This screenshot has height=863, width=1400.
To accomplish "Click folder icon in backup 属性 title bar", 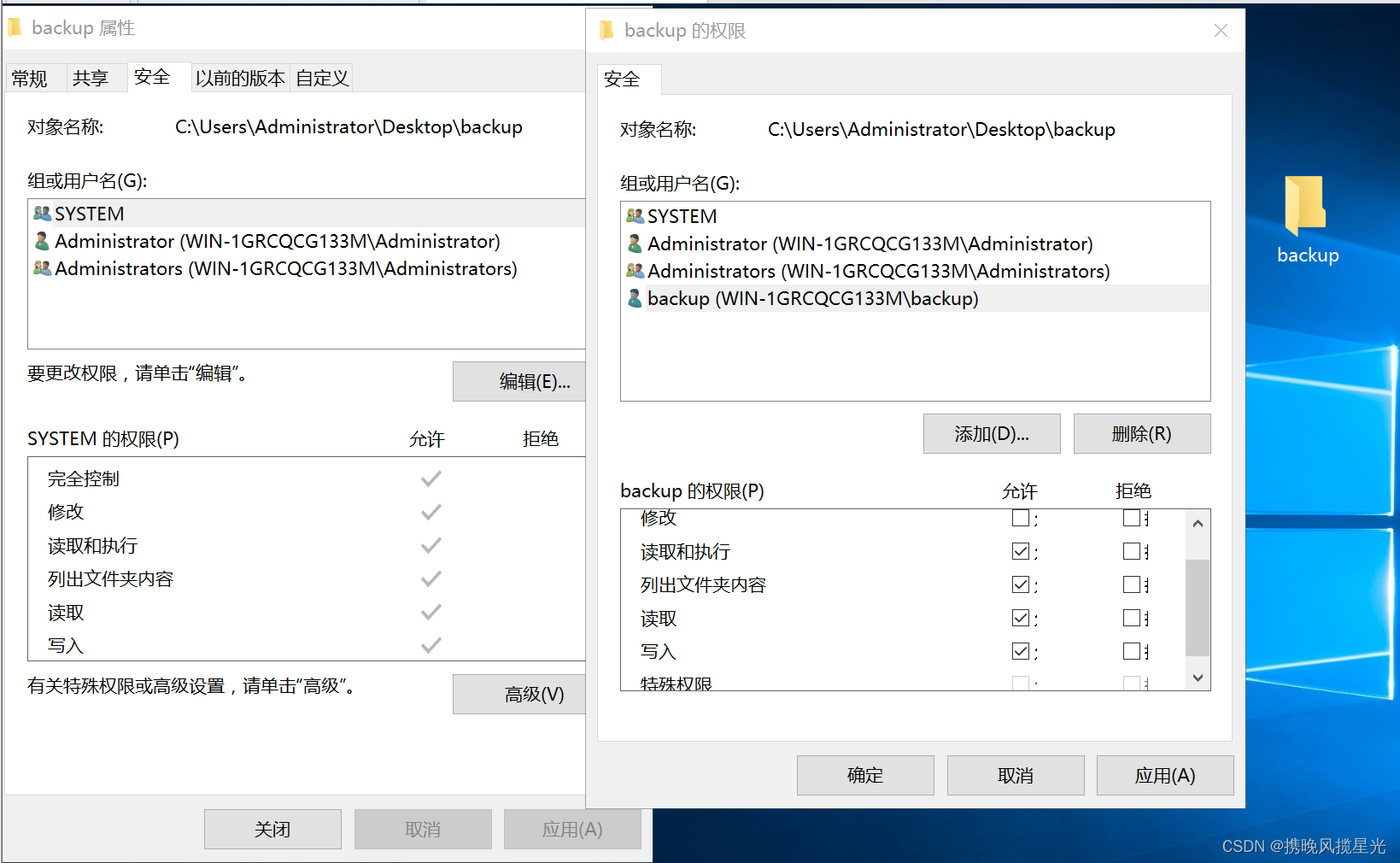I will tap(15, 28).
